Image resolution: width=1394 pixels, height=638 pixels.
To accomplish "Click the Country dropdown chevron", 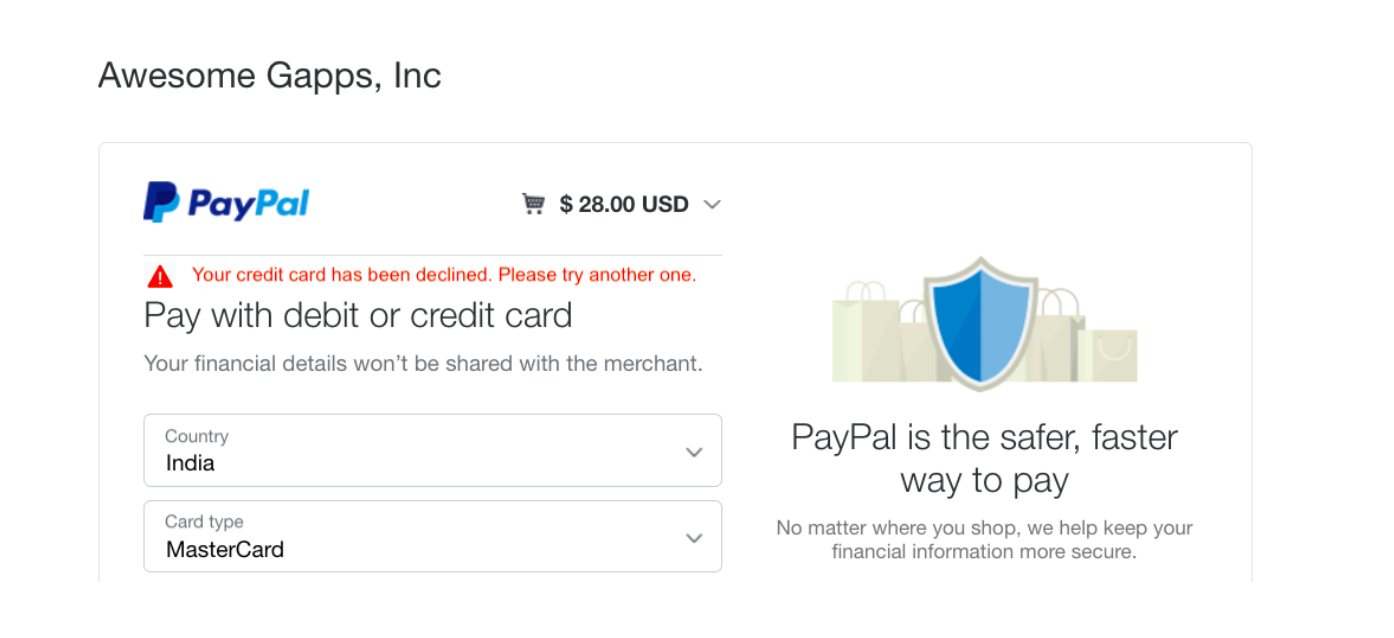I will (694, 451).
